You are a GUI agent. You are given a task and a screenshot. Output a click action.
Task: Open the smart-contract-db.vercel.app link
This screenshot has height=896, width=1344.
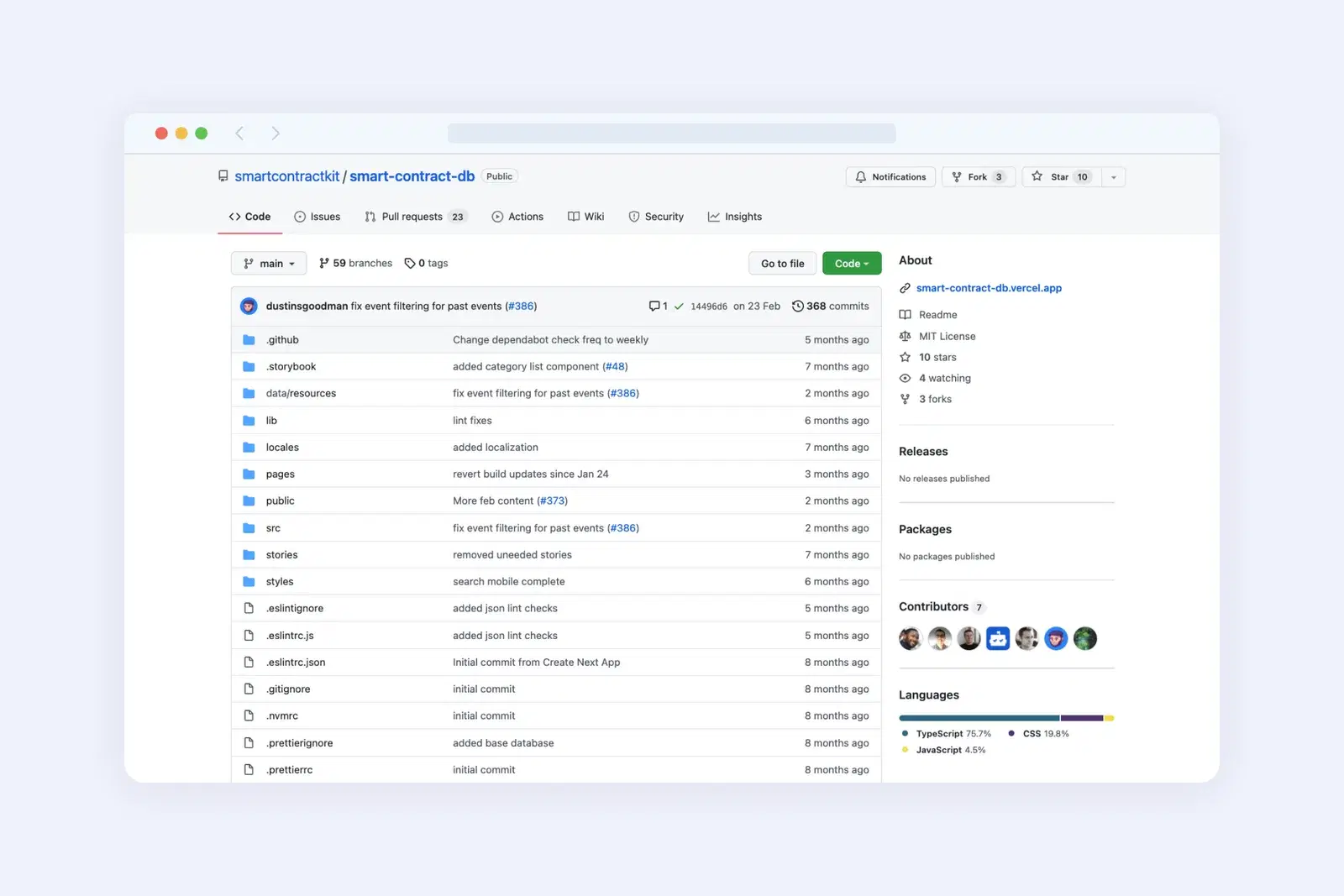989,288
